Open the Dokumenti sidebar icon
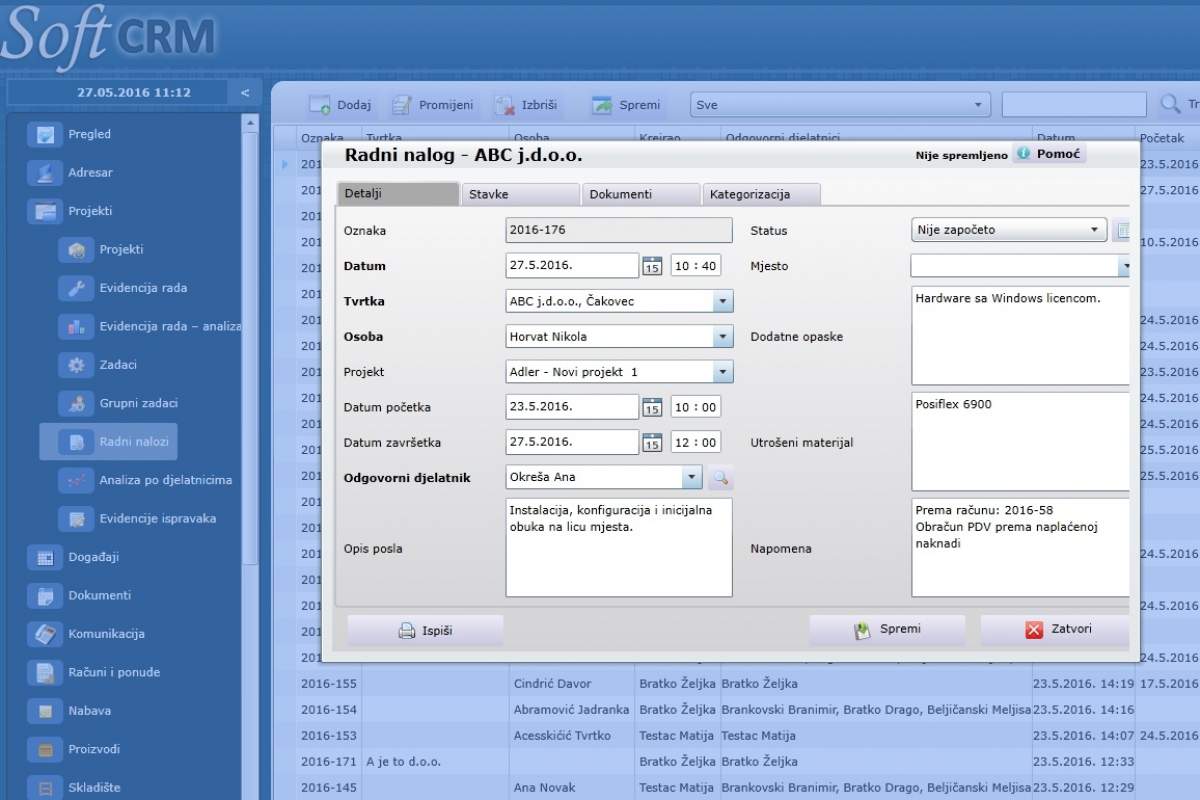1200x800 pixels. (x=45, y=595)
